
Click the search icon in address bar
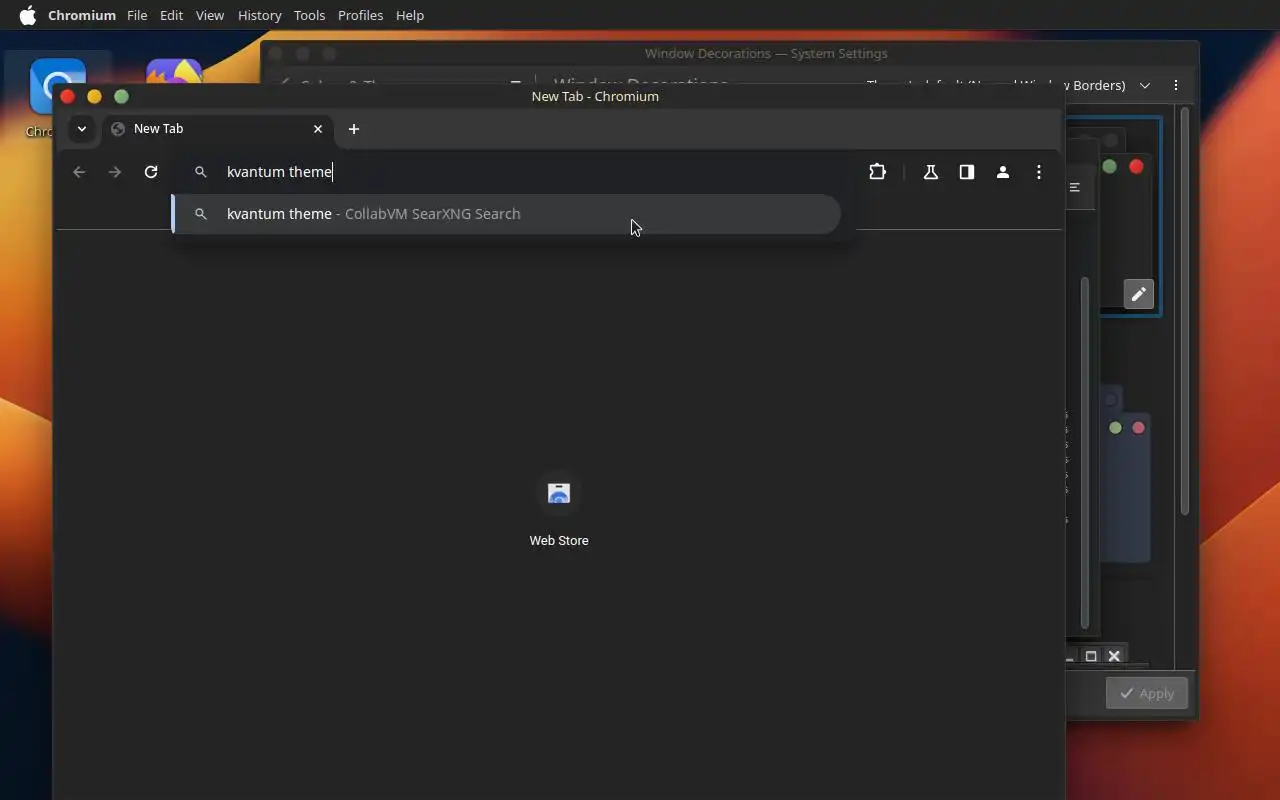pyautogui.click(x=201, y=172)
